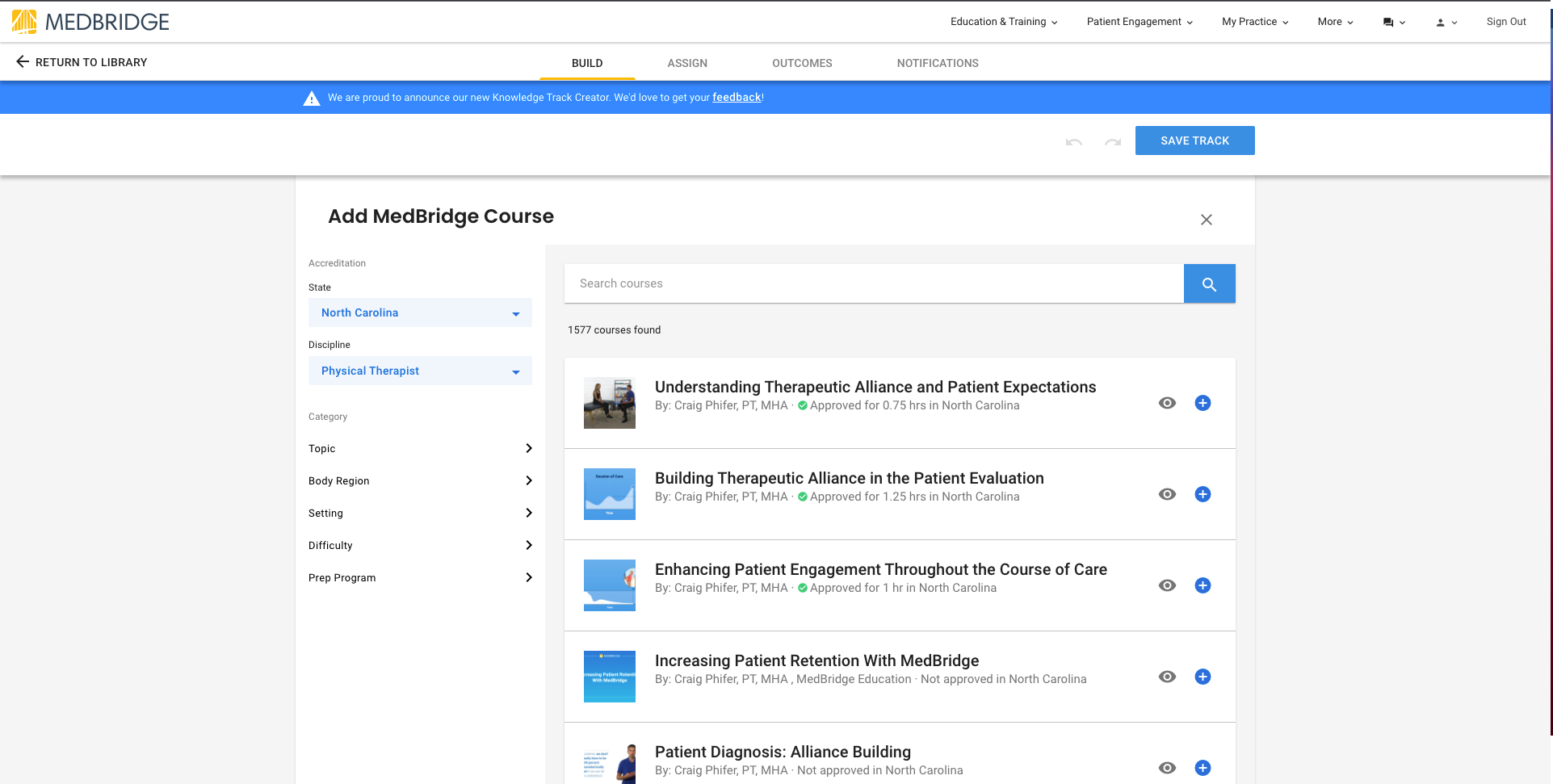Preview Building Therapeutic Alliance course via eye icon
Viewport: 1553px width, 784px height.
(1167, 494)
